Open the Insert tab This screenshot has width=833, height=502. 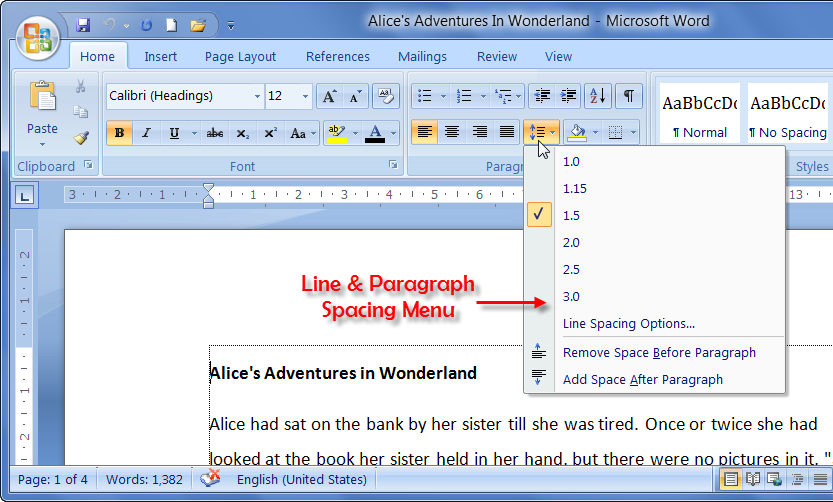160,56
